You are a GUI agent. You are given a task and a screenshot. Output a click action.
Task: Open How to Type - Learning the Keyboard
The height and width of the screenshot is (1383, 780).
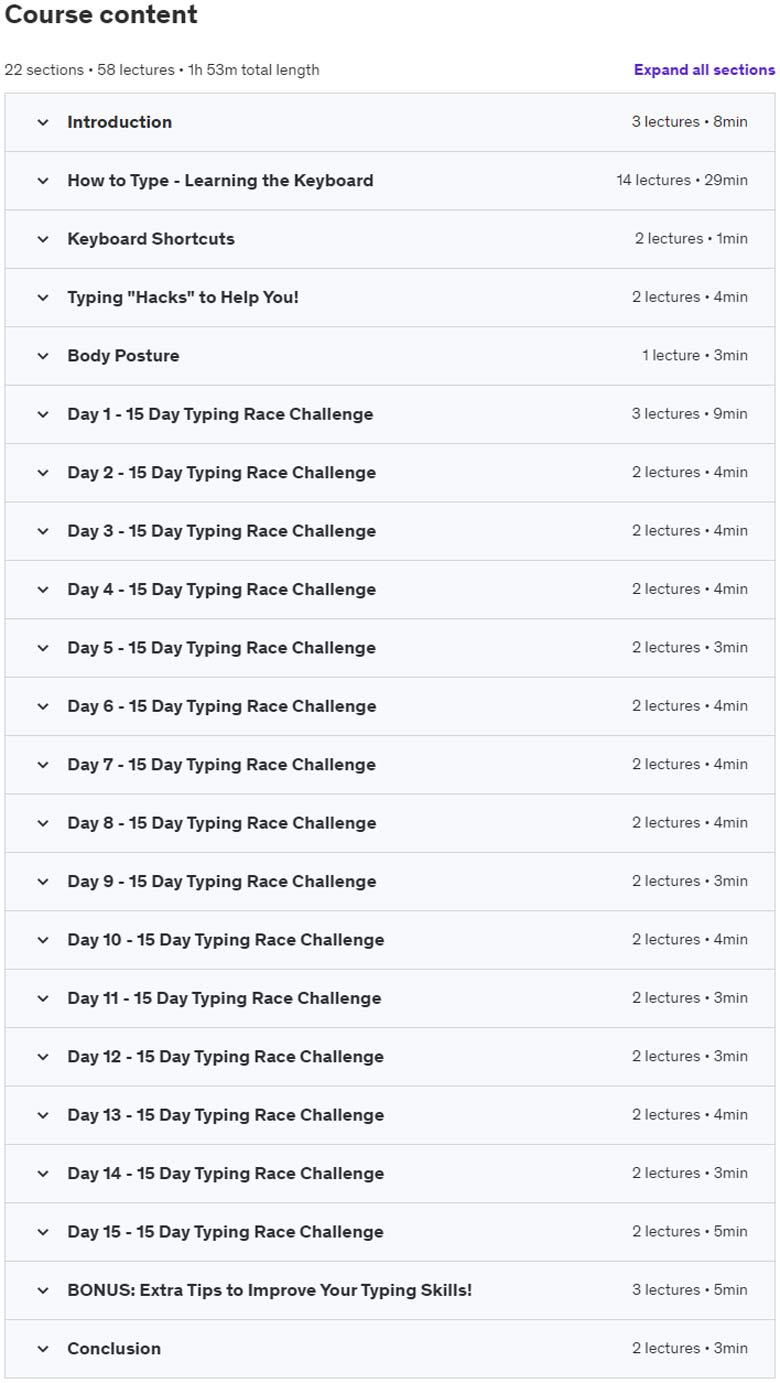click(220, 181)
